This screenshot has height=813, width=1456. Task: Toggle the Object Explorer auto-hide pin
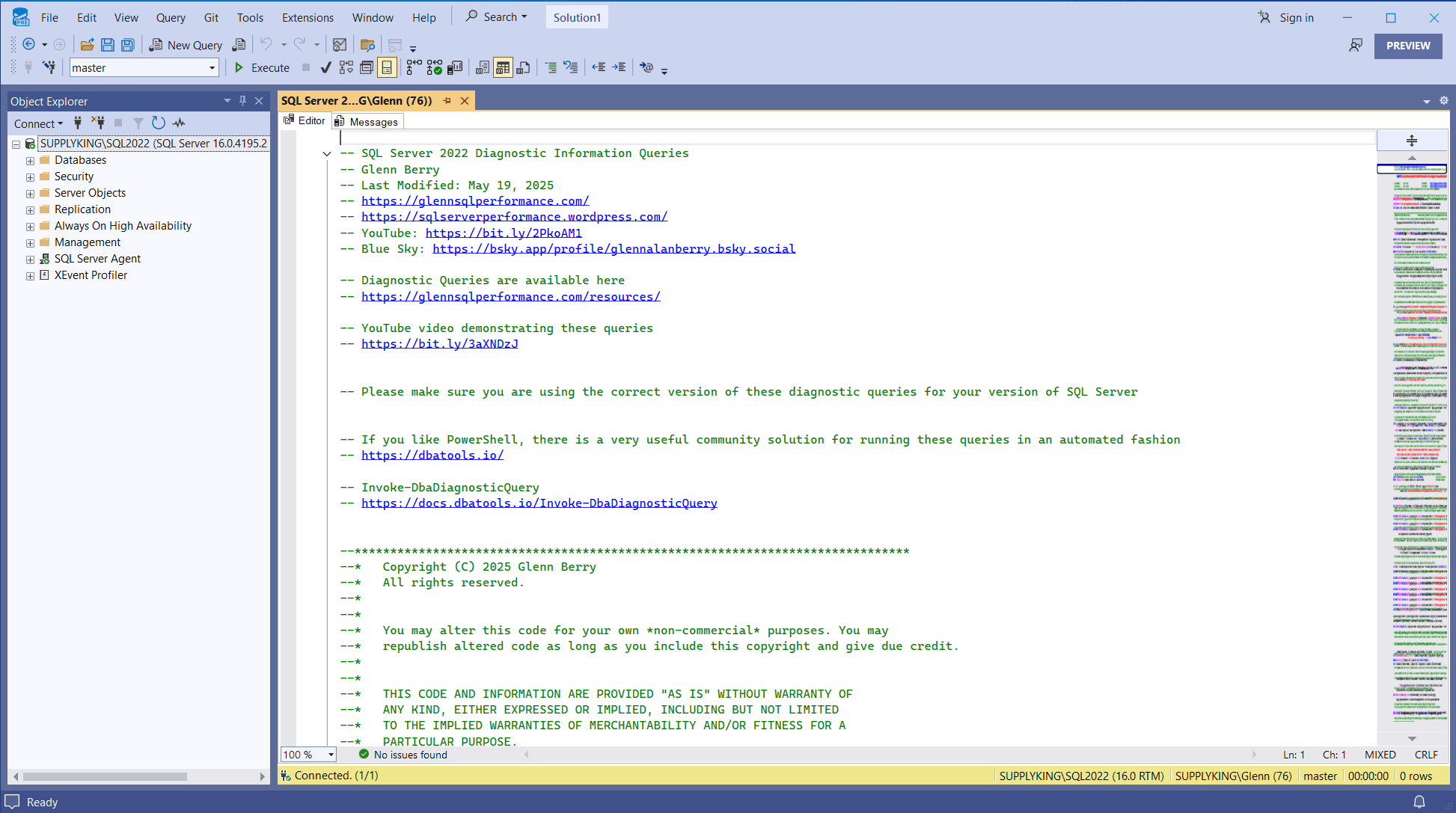click(x=242, y=101)
